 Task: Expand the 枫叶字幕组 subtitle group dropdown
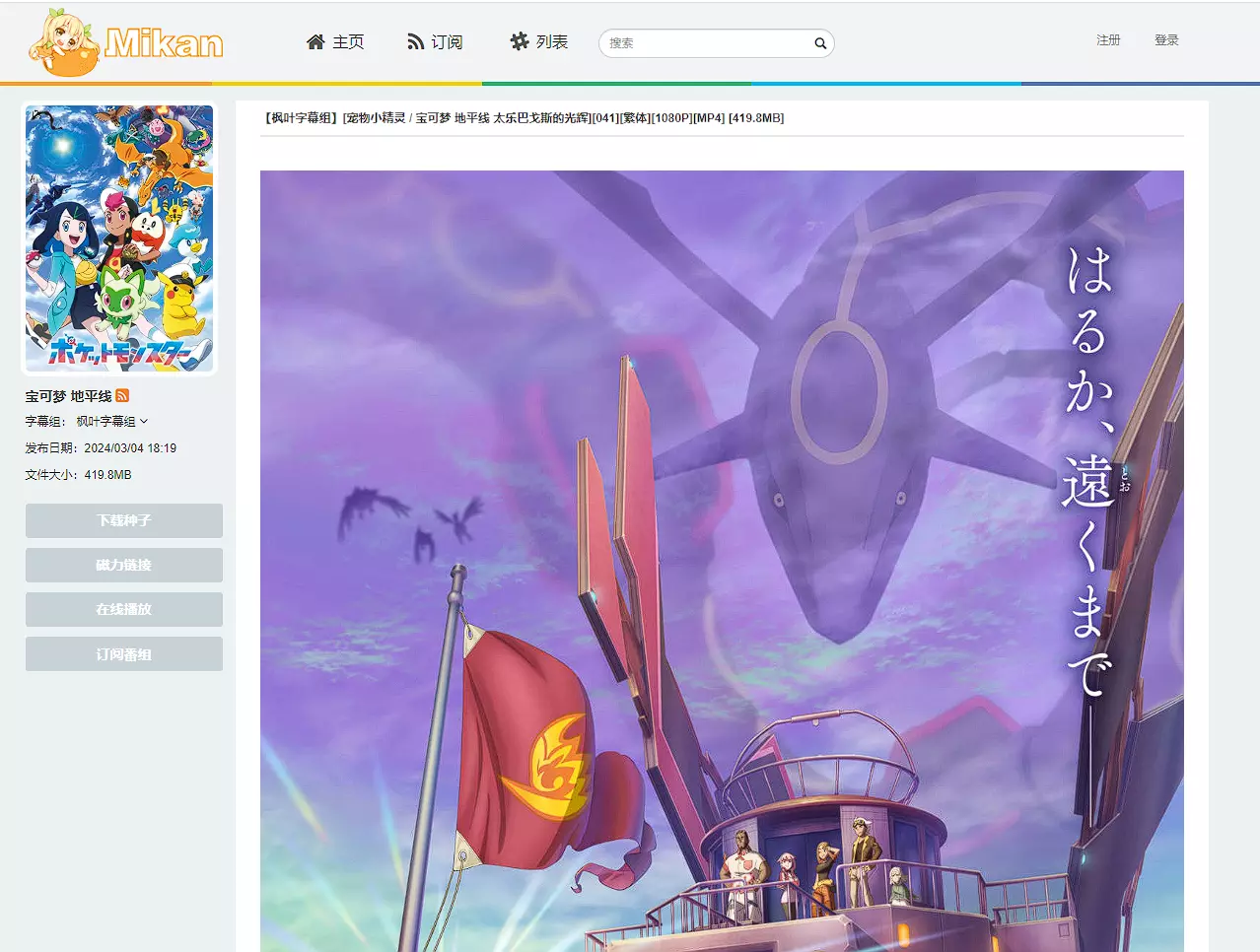(x=111, y=422)
